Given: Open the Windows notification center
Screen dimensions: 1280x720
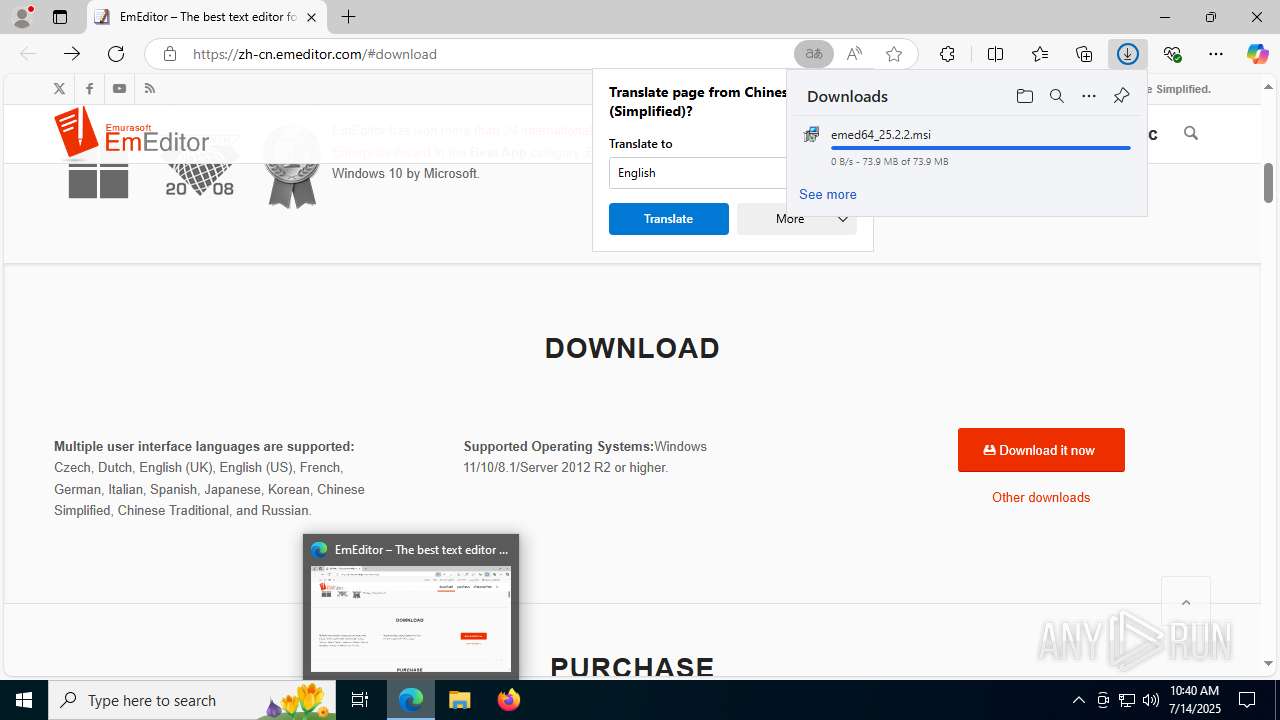Looking at the screenshot, I should (x=1247, y=700).
